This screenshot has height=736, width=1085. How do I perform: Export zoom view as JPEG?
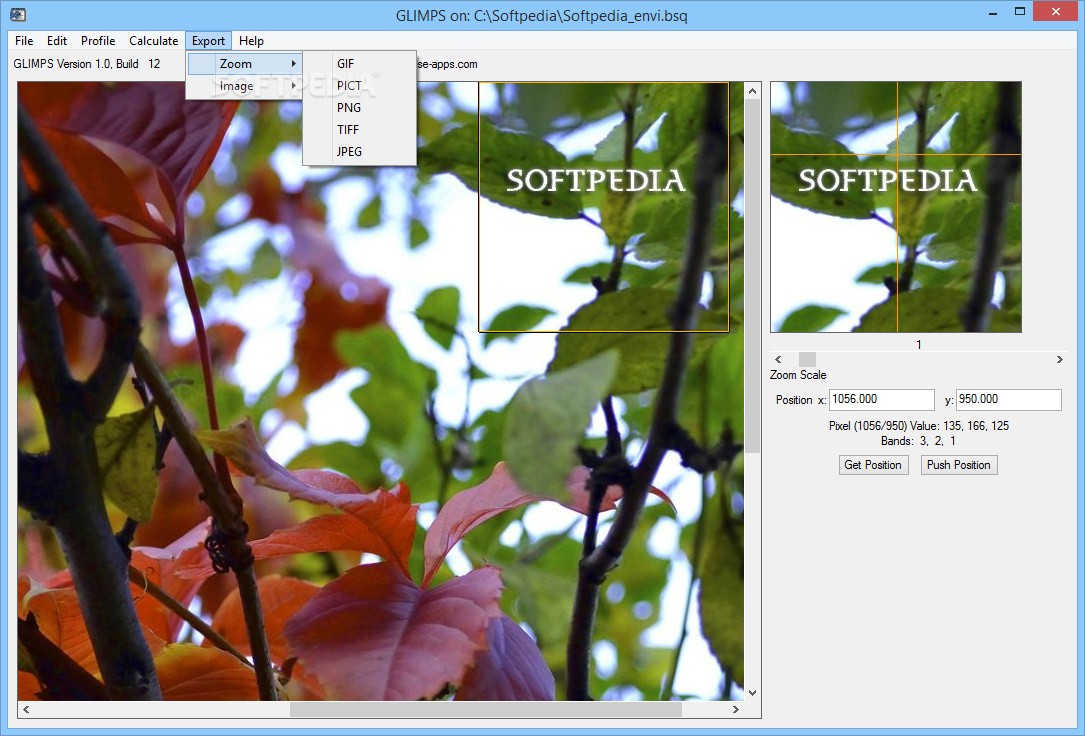point(360,152)
